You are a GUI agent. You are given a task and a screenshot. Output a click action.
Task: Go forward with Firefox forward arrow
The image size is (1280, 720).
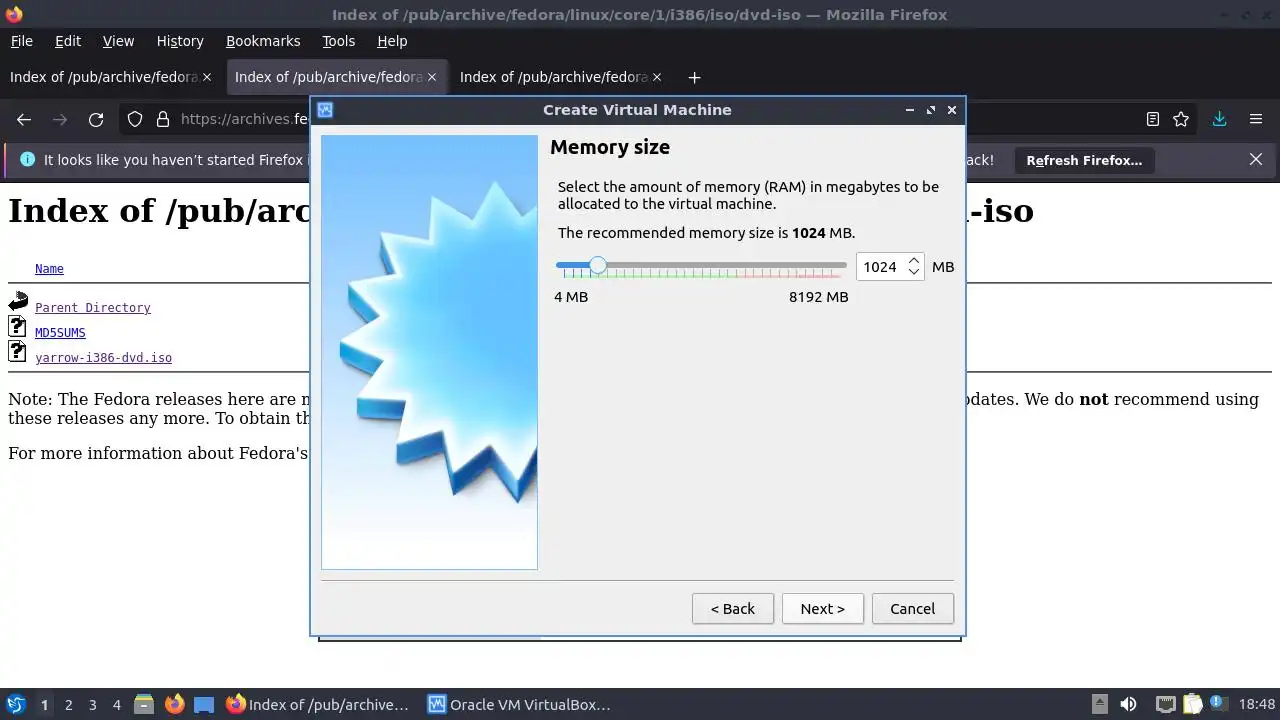[60, 119]
